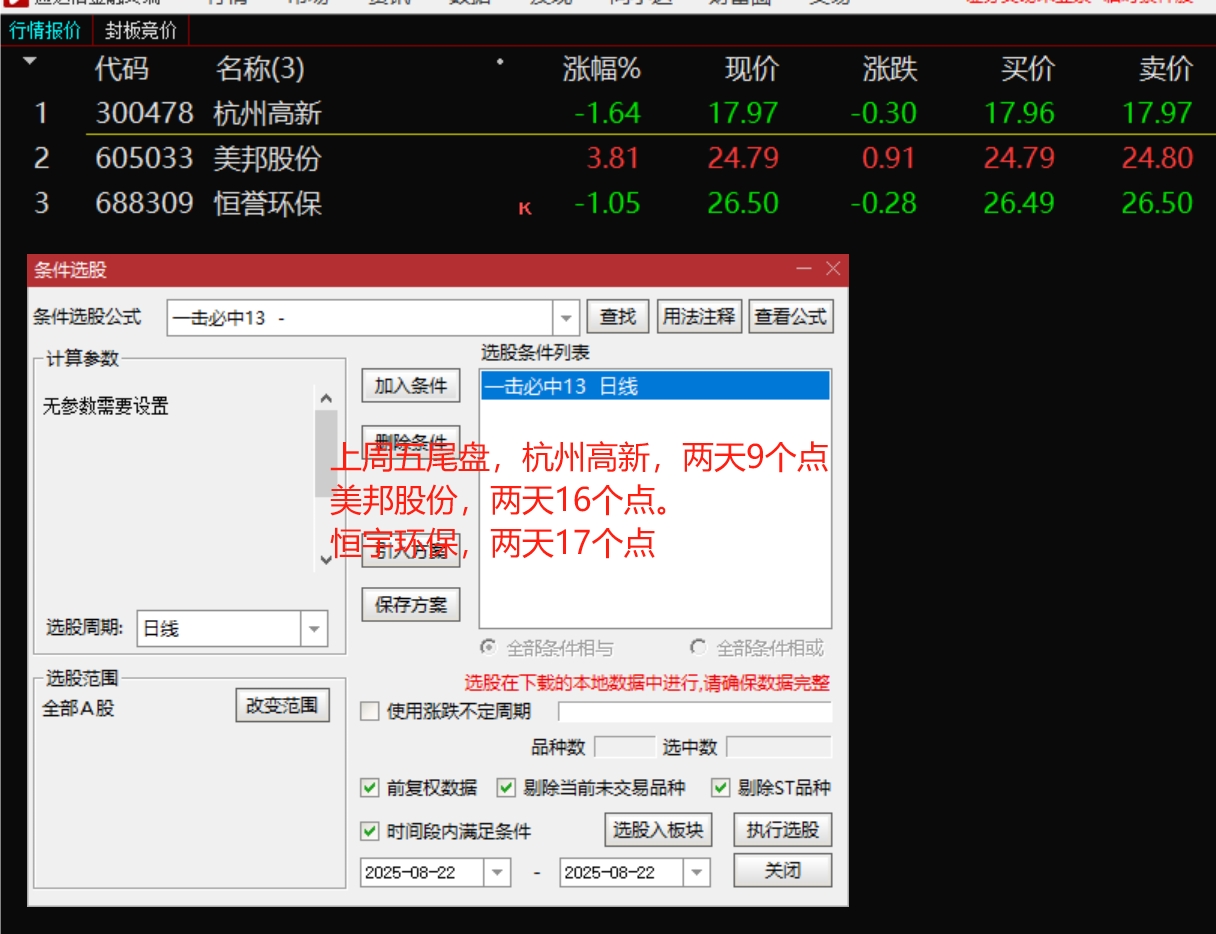This screenshot has width=1216, height=934.
Task: Click the 买价 column header
Action: (1027, 69)
